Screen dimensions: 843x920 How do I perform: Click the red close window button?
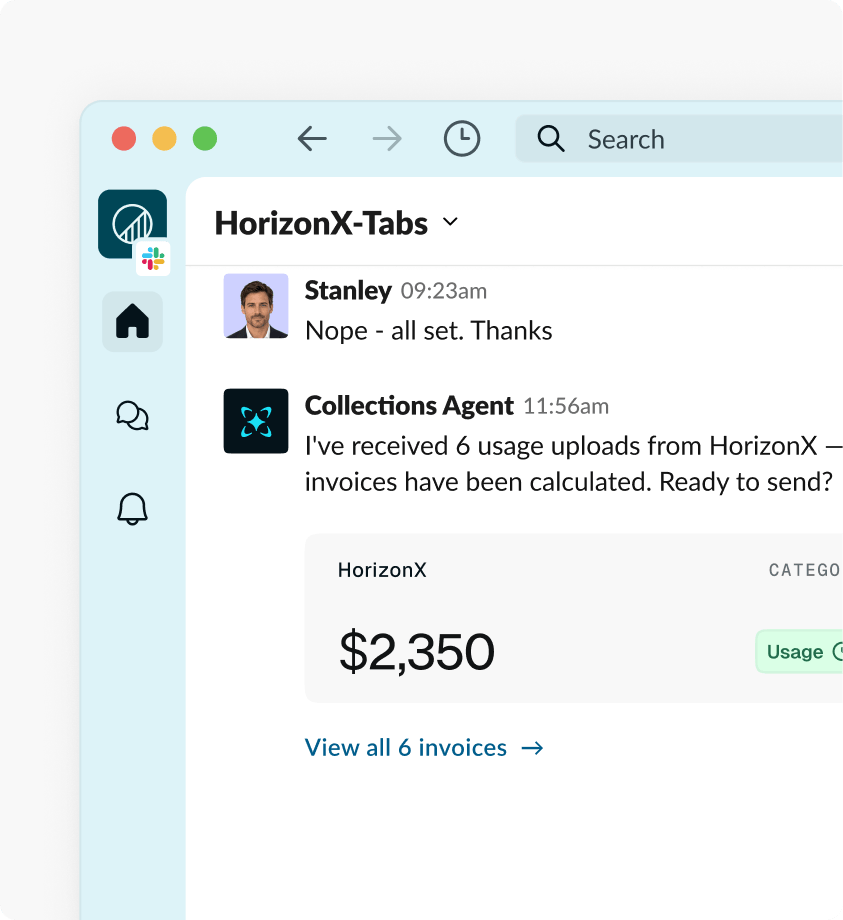click(124, 138)
